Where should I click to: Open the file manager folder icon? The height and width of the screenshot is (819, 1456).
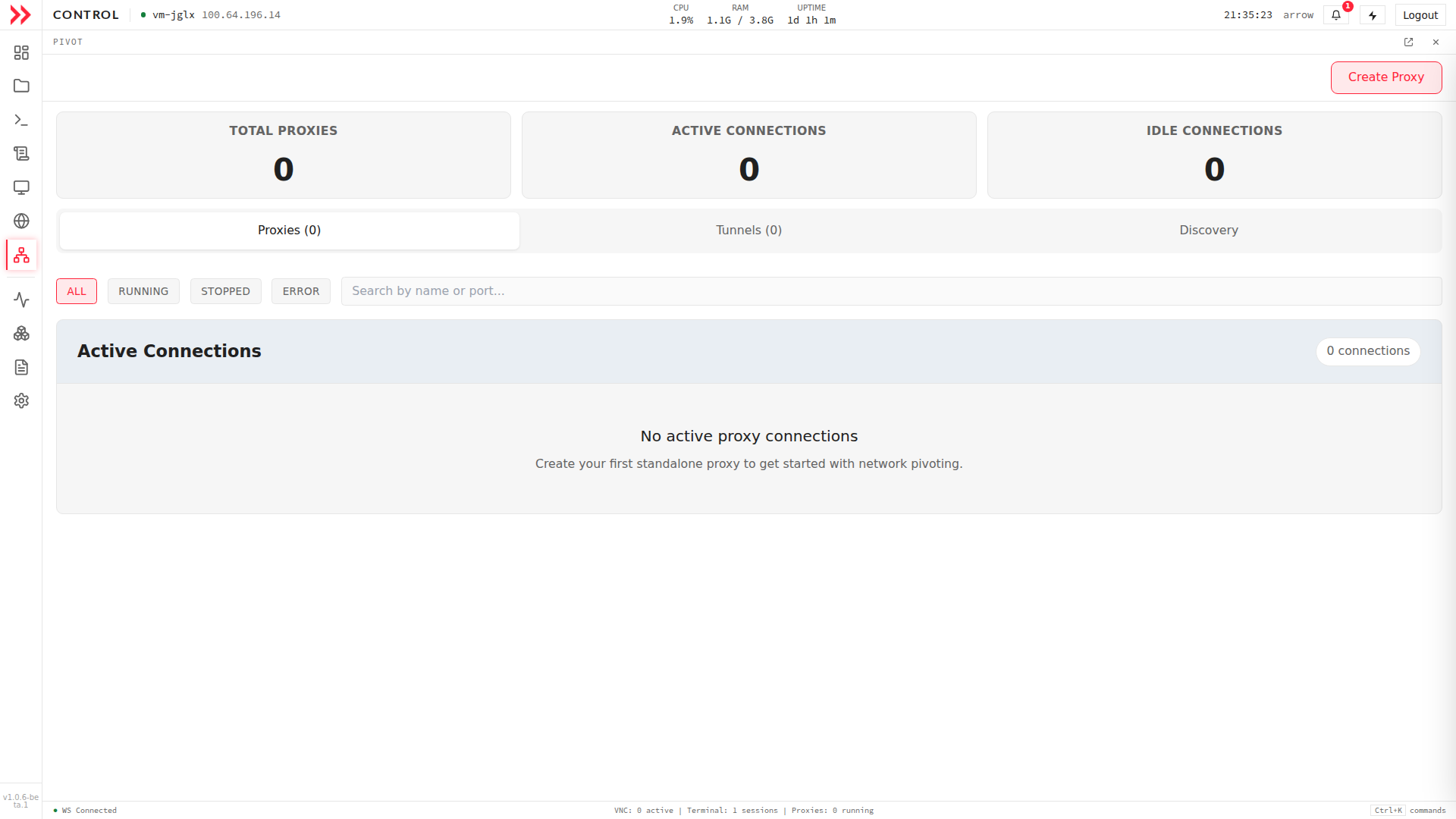(x=21, y=86)
